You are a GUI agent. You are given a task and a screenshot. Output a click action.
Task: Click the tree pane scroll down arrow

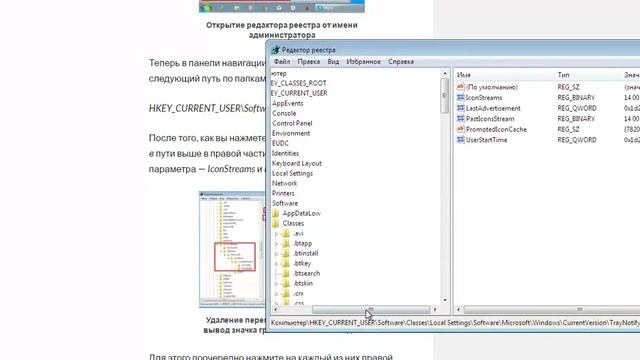tap(444, 300)
